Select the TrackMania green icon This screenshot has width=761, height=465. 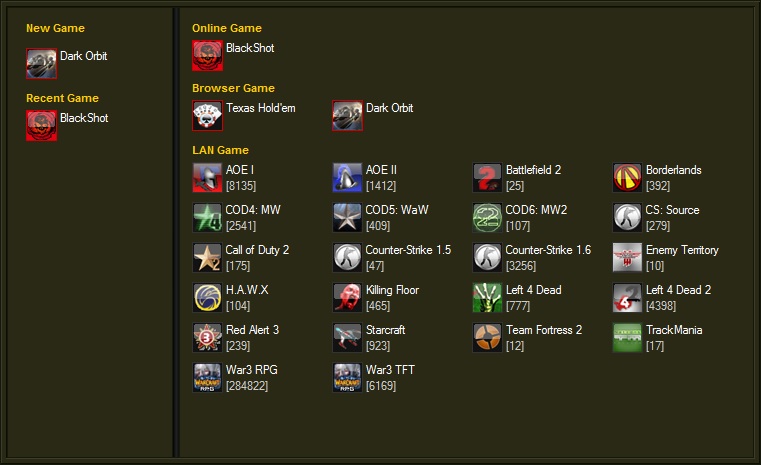627,337
